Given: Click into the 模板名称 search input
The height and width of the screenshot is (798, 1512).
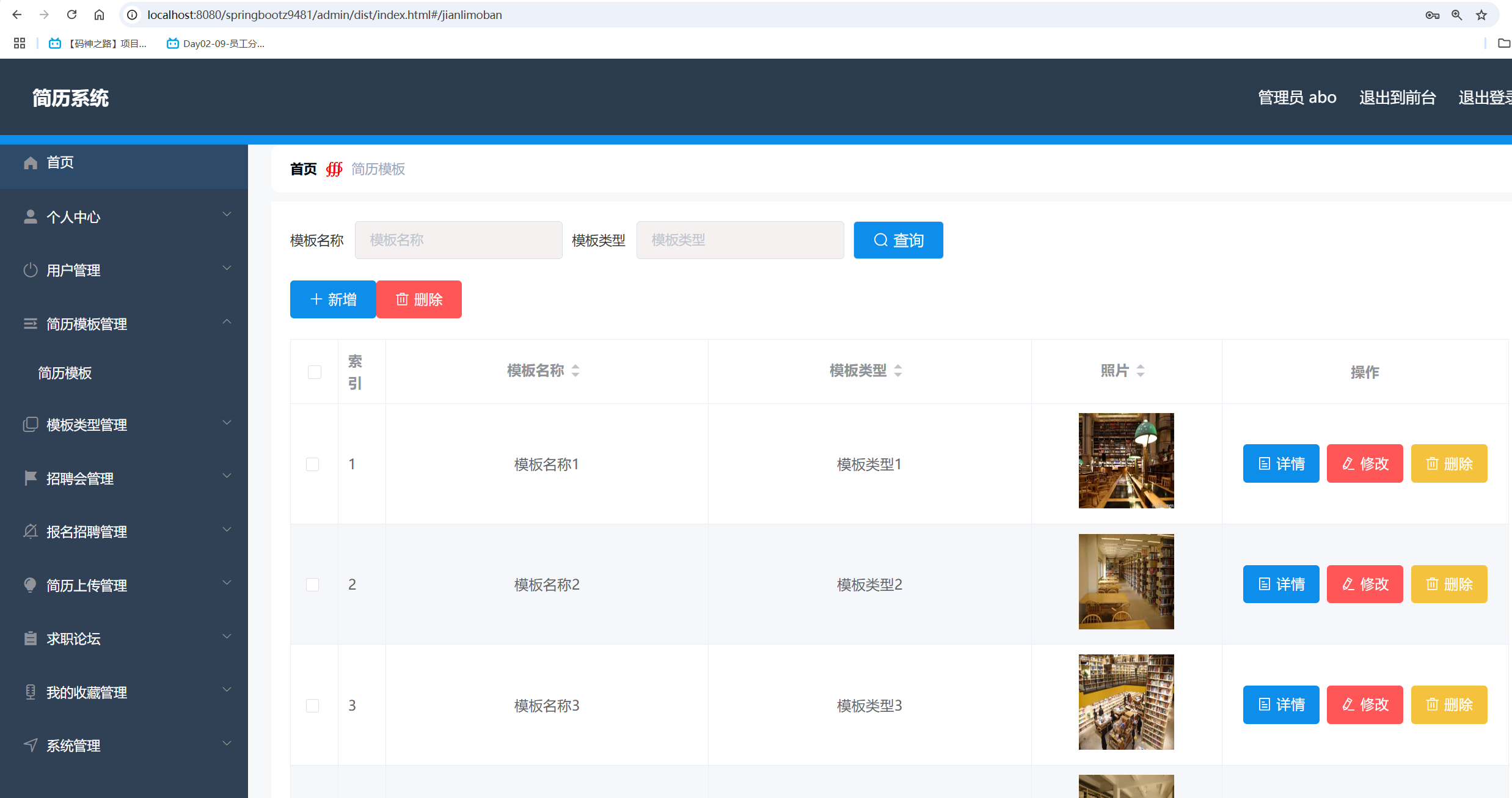Looking at the screenshot, I should [458, 240].
